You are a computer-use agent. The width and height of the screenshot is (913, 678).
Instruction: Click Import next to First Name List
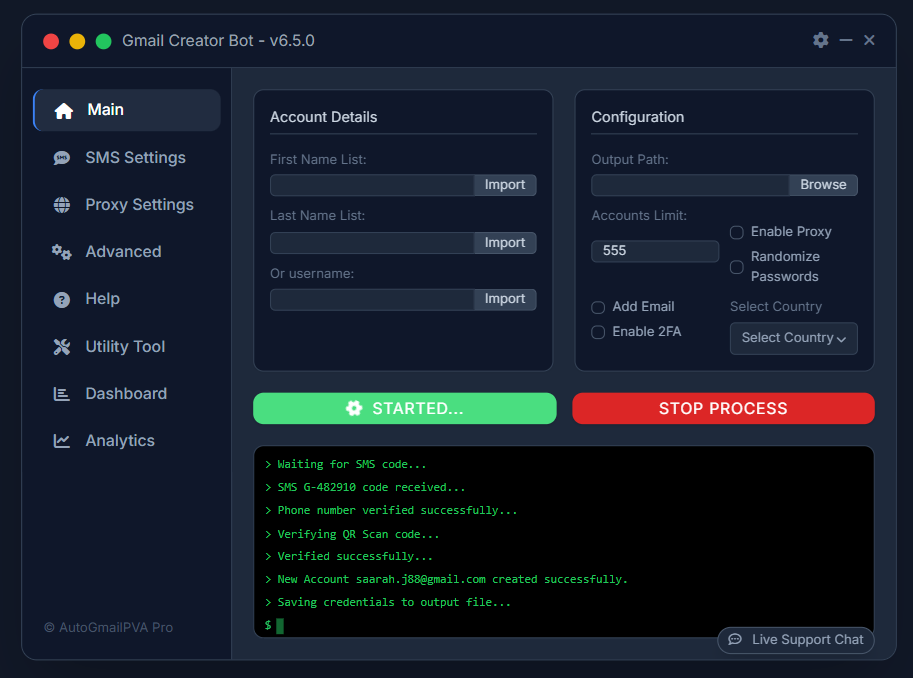pyautogui.click(x=505, y=184)
